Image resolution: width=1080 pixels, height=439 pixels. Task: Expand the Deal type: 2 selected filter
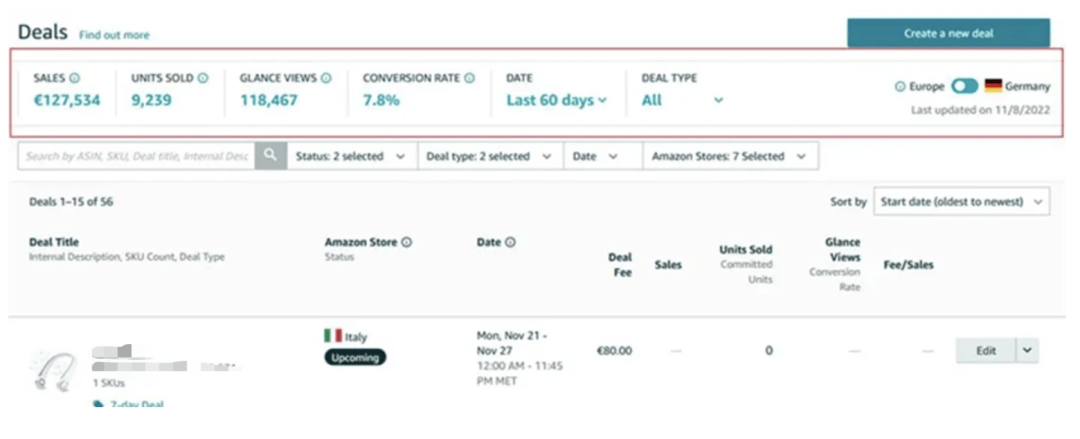489,156
